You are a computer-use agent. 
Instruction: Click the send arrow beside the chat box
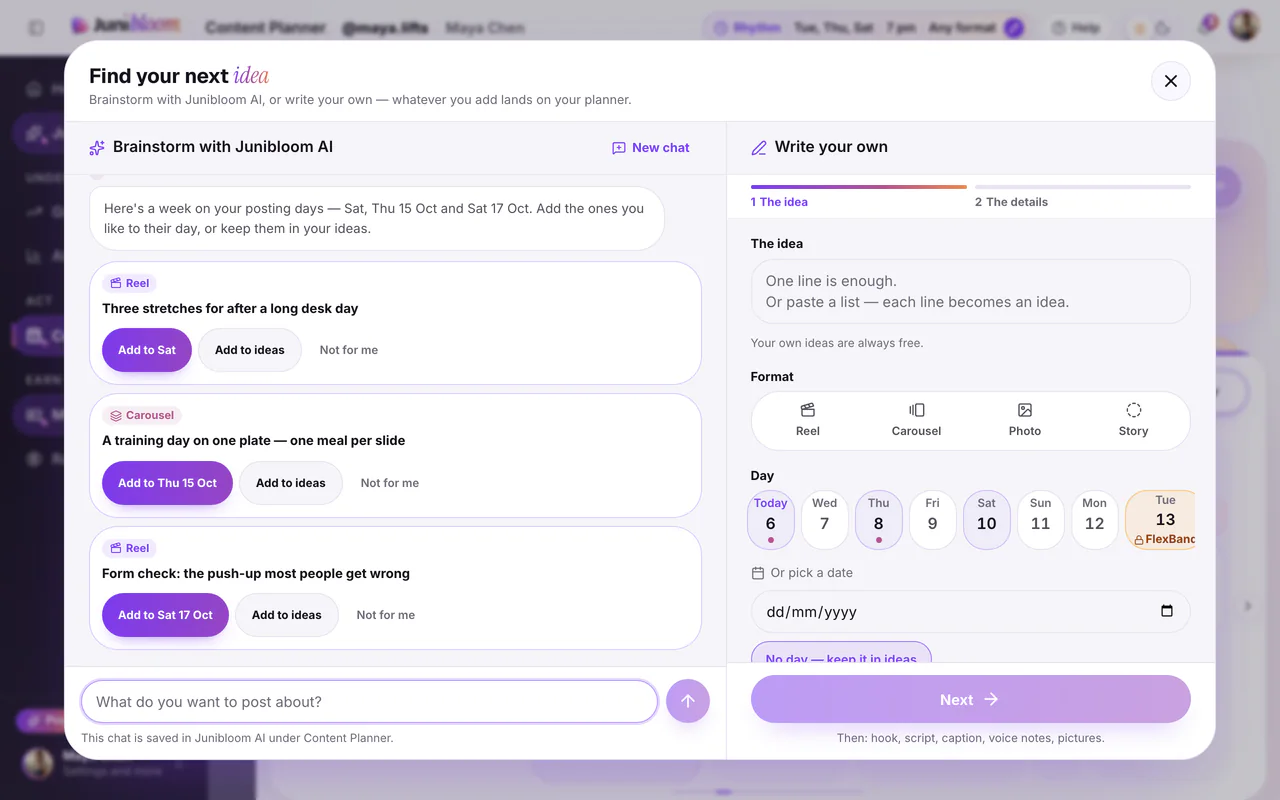click(x=688, y=701)
